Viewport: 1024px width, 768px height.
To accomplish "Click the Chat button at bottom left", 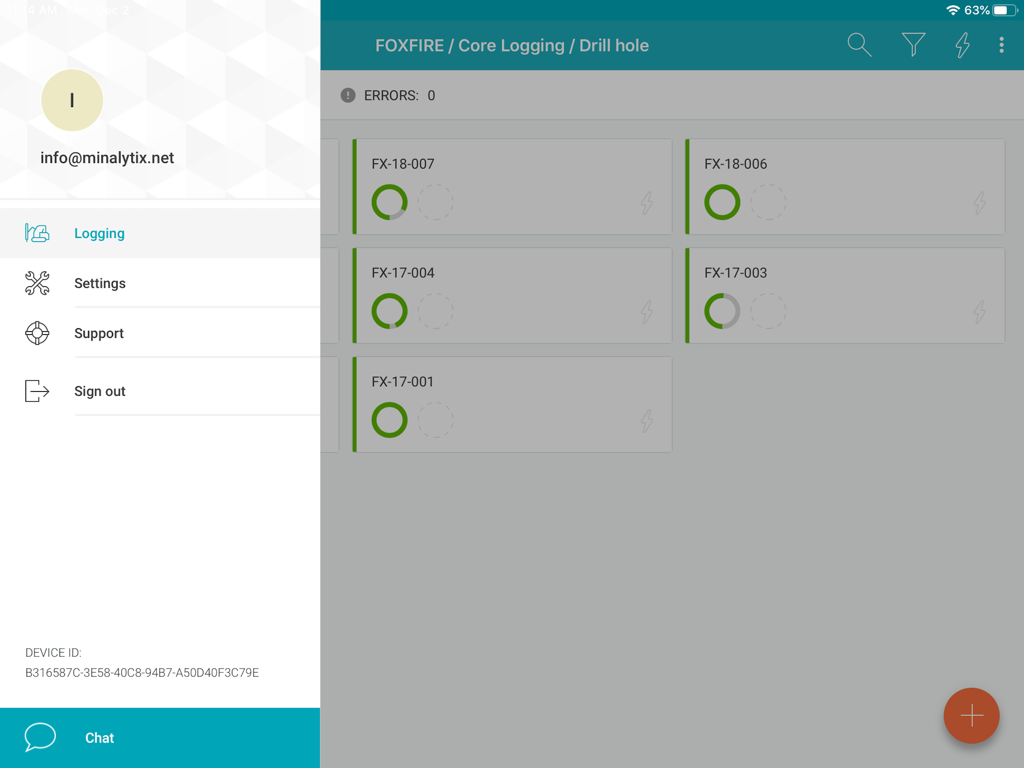I will 99,737.
